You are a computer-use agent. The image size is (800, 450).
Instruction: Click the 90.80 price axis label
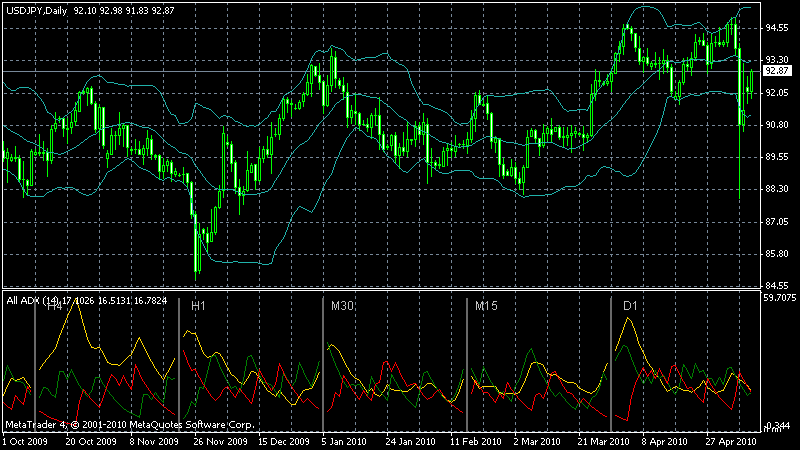pos(777,124)
